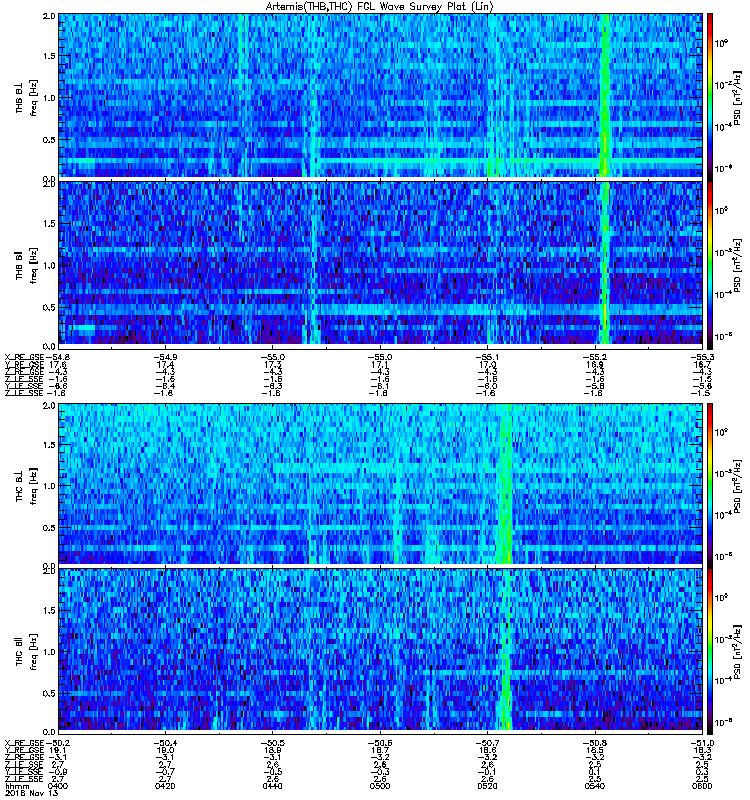
Task: Click the PSD [nT²/Hz] label beside THC B∥ color bar
Action: pyautogui.click(x=738, y=652)
